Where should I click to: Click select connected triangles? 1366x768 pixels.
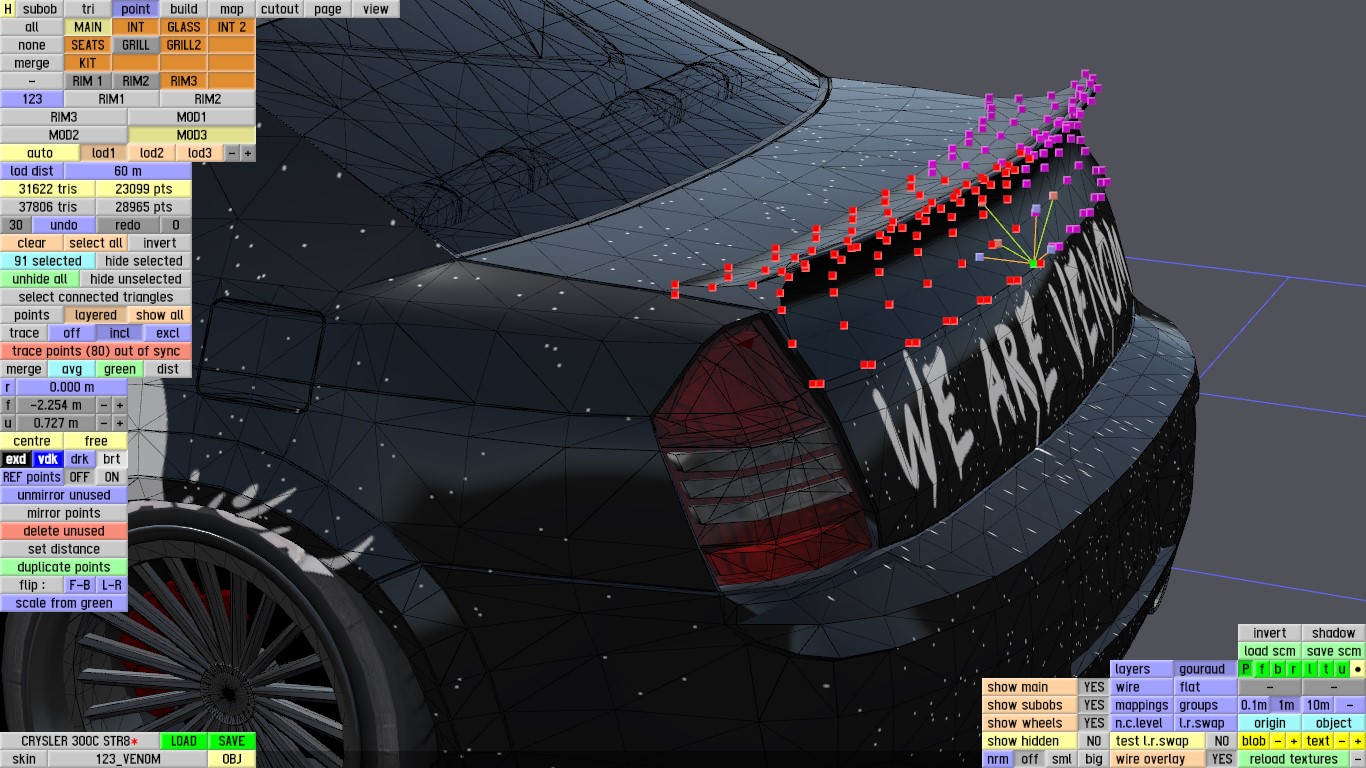96,297
